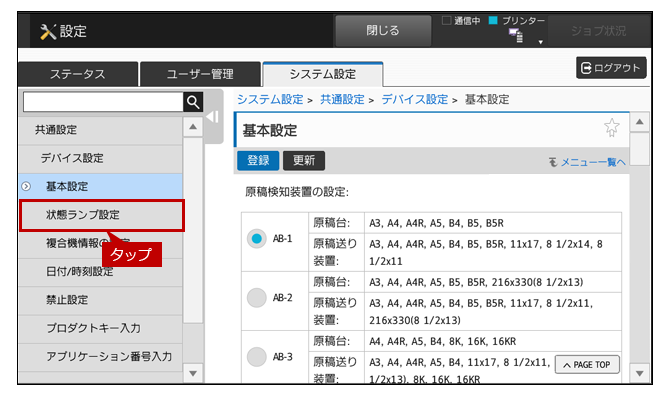
Task: Click the settings wrench icon
Action: click(48, 31)
